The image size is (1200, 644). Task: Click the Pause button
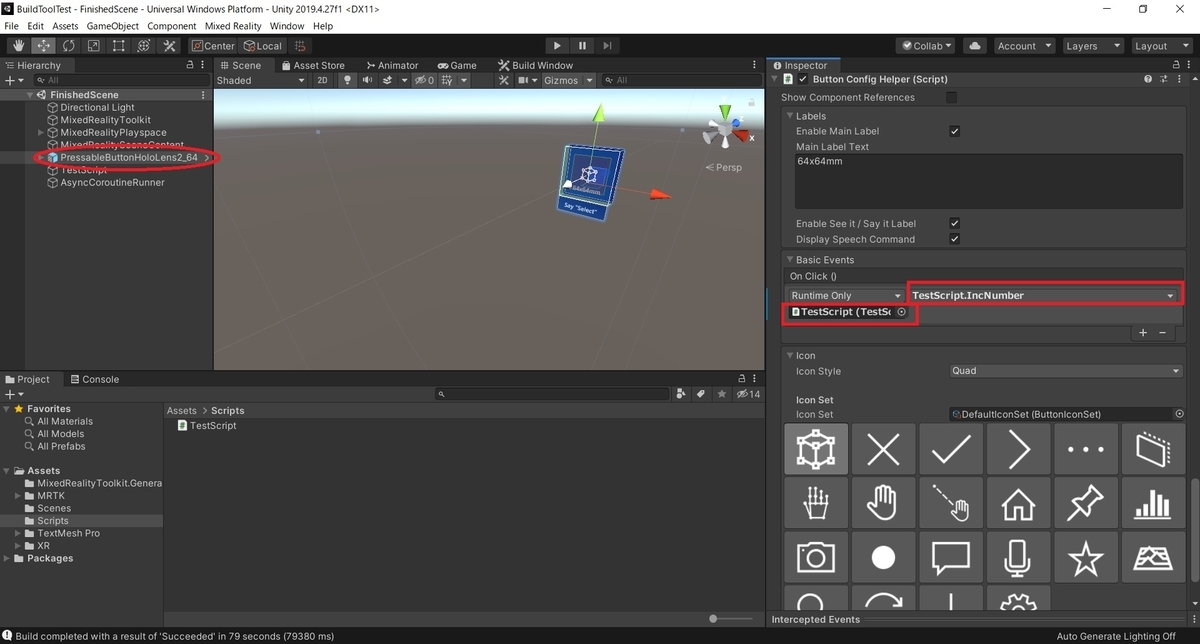point(582,45)
